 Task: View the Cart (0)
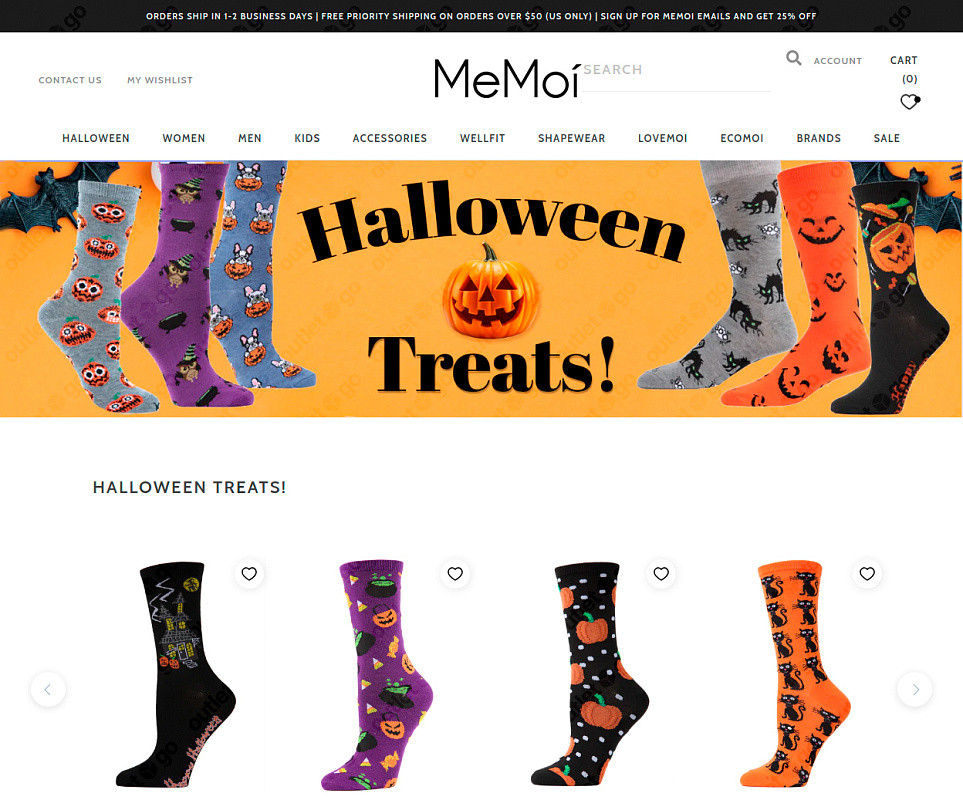(x=904, y=69)
